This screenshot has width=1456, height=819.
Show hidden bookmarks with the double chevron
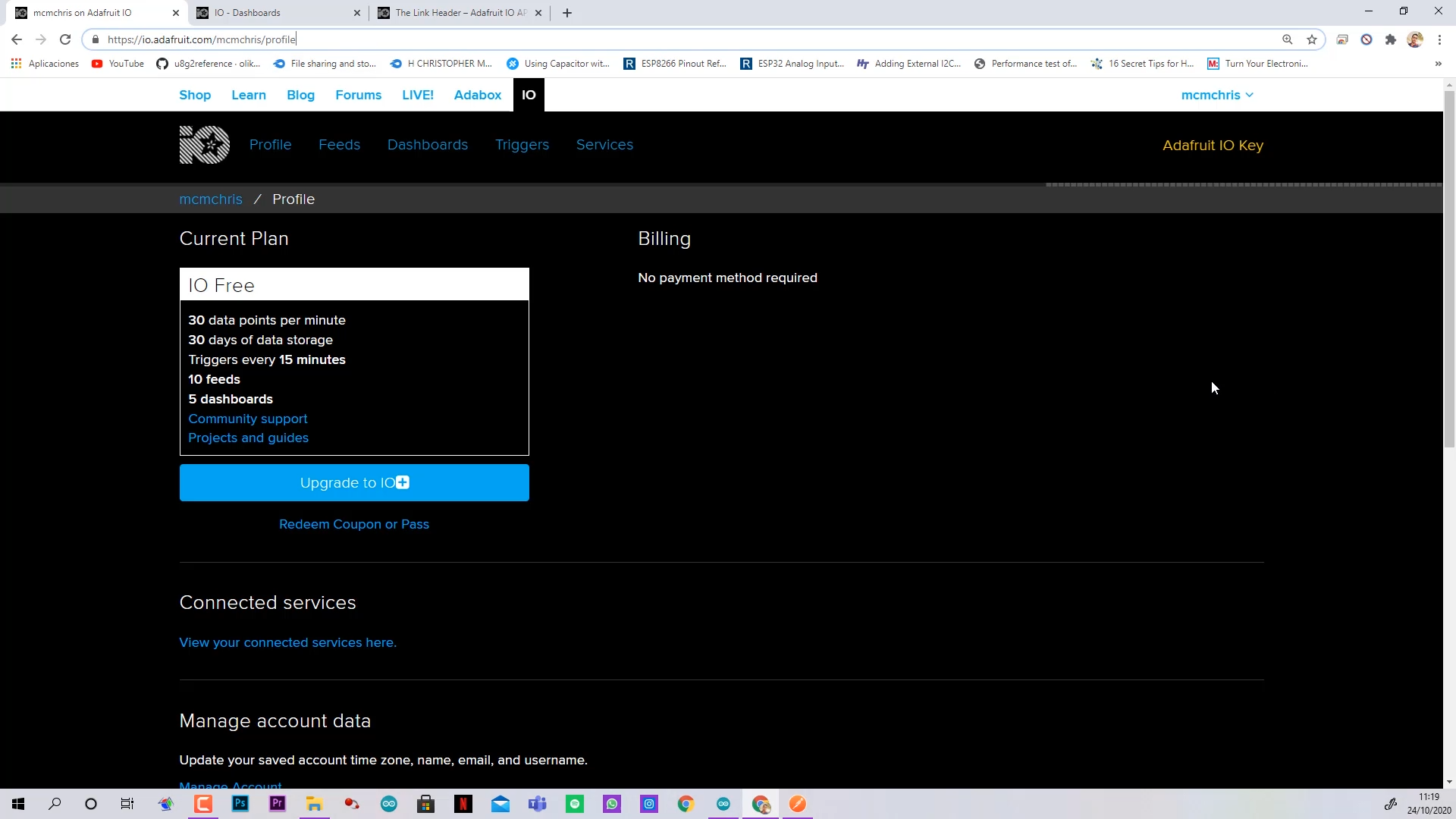(x=1438, y=64)
